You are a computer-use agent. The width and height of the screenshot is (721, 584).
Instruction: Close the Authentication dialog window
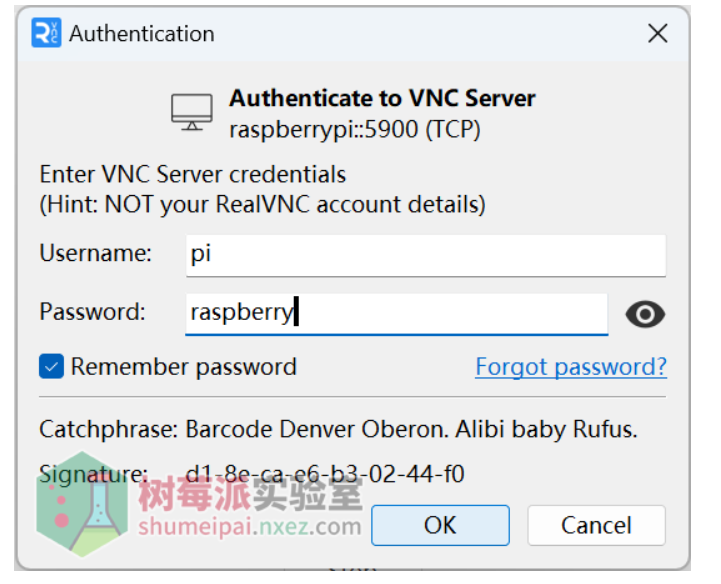click(657, 33)
